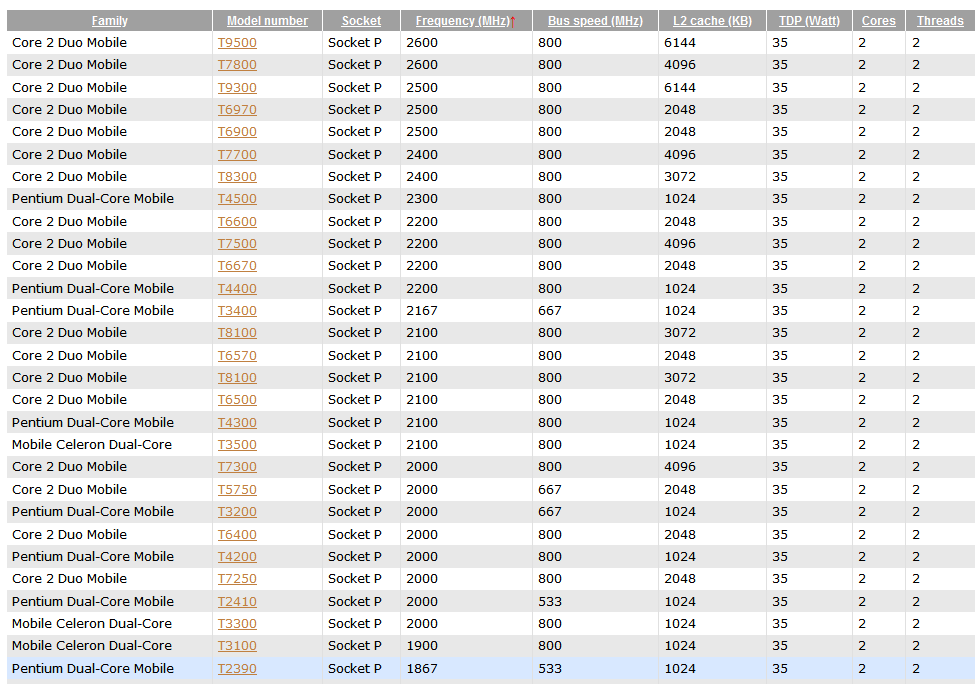Click Pentium Dual-Core Mobile in T2390 row

tap(93, 668)
